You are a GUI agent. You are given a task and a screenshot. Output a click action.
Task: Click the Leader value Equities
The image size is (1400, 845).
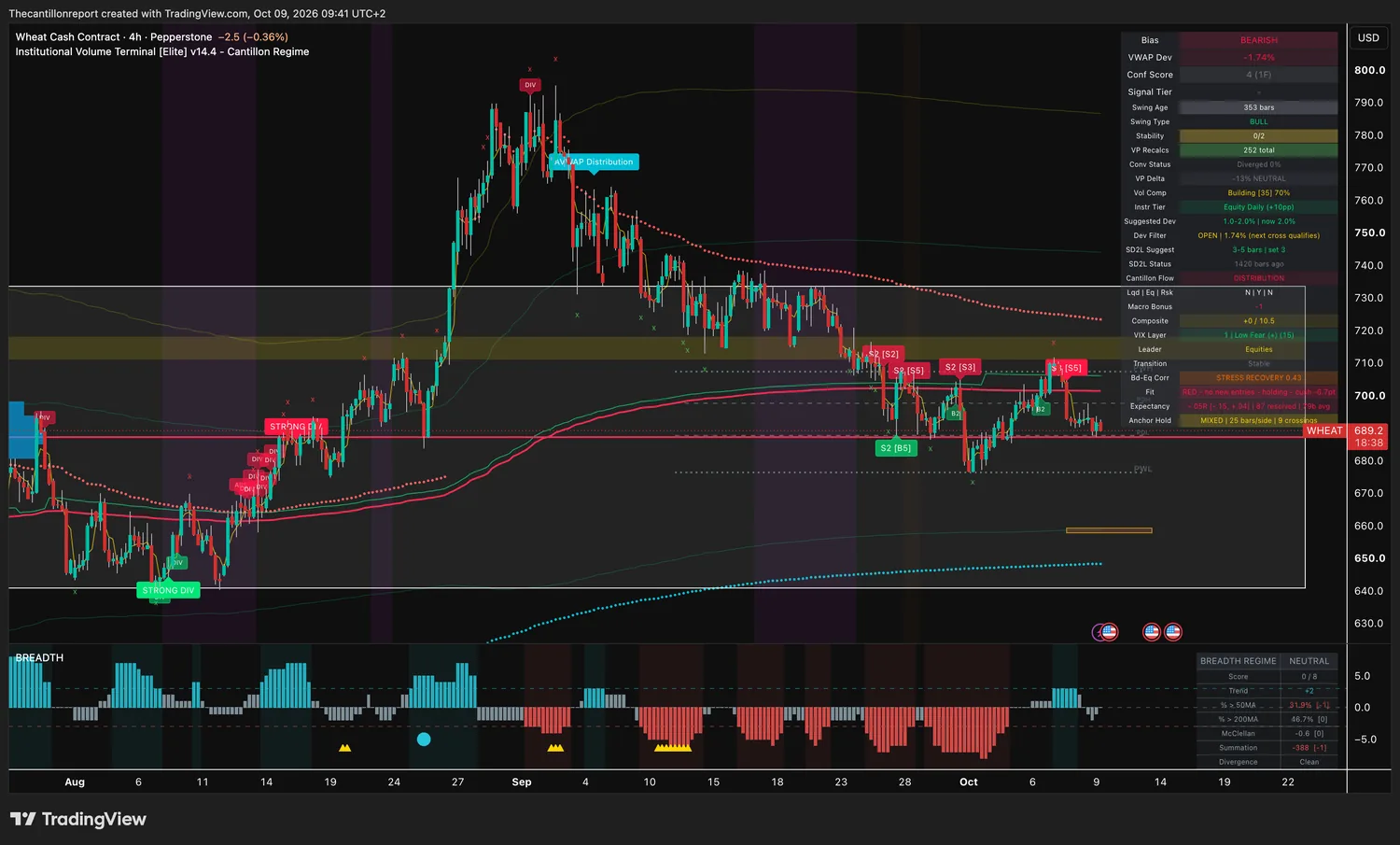pos(1259,350)
